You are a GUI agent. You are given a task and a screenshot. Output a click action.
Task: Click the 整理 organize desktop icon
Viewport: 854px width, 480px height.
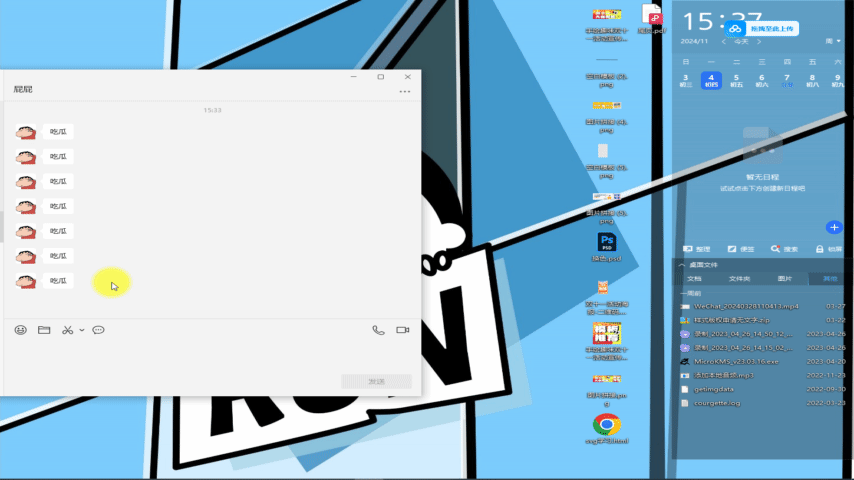pos(697,249)
